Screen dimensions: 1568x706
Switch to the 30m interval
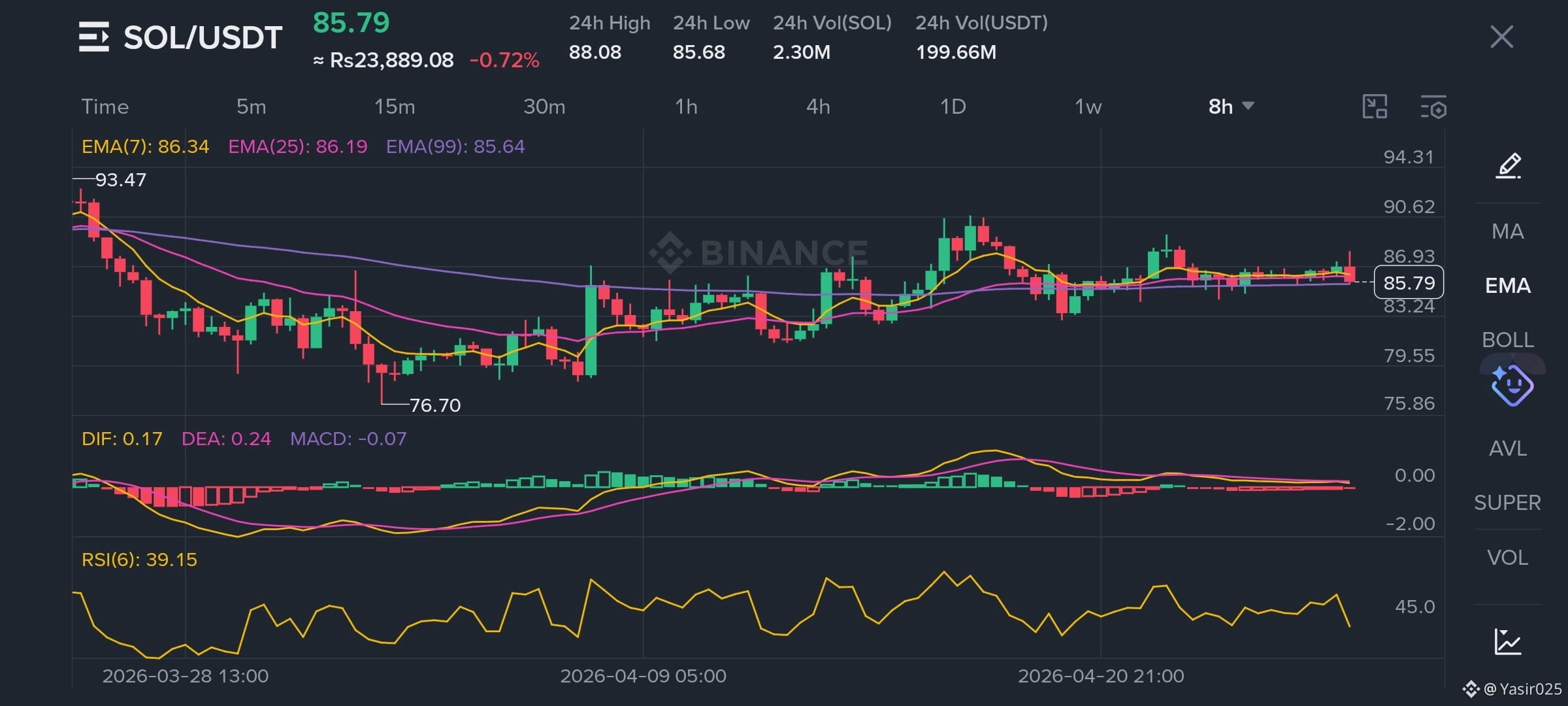click(544, 107)
